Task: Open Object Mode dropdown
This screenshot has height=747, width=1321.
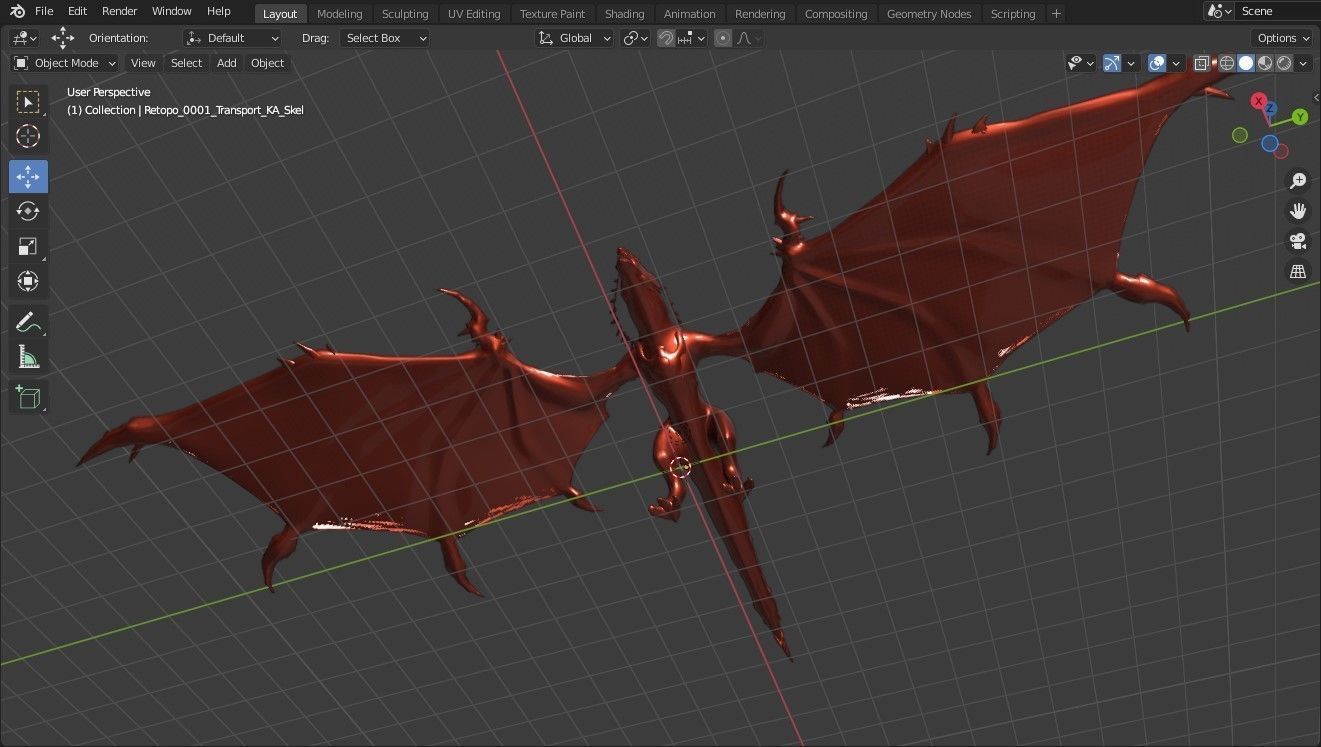Action: coord(65,63)
